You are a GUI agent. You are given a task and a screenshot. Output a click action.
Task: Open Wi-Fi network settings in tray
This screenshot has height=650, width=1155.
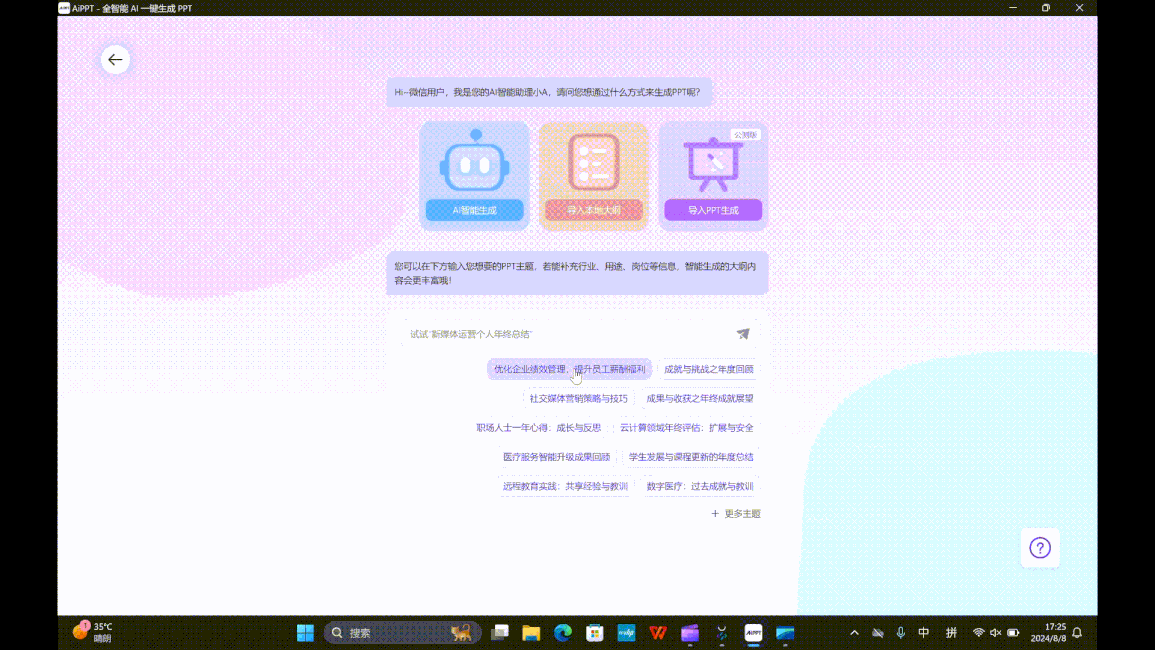978,632
